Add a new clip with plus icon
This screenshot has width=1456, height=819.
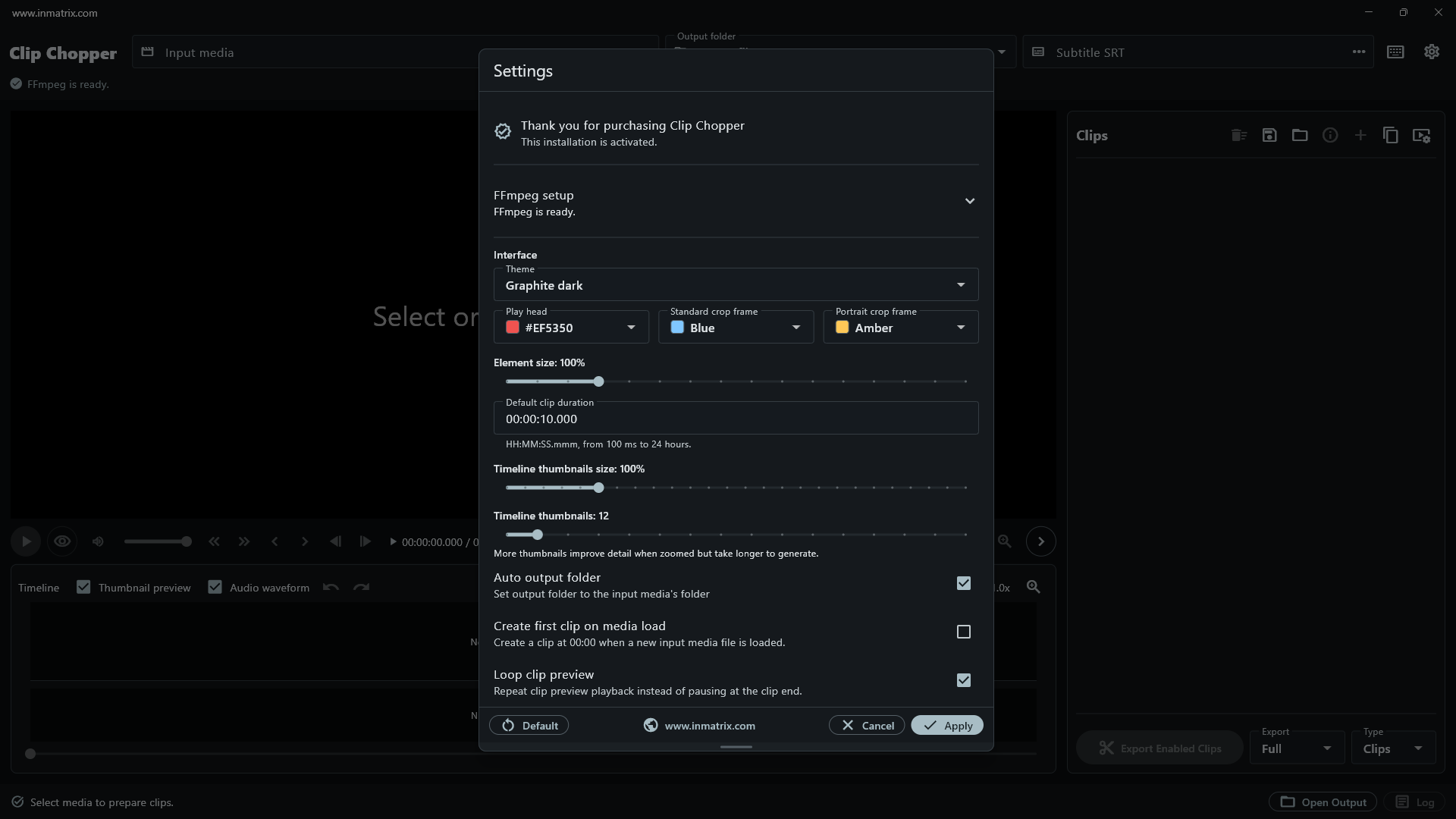pos(1360,135)
